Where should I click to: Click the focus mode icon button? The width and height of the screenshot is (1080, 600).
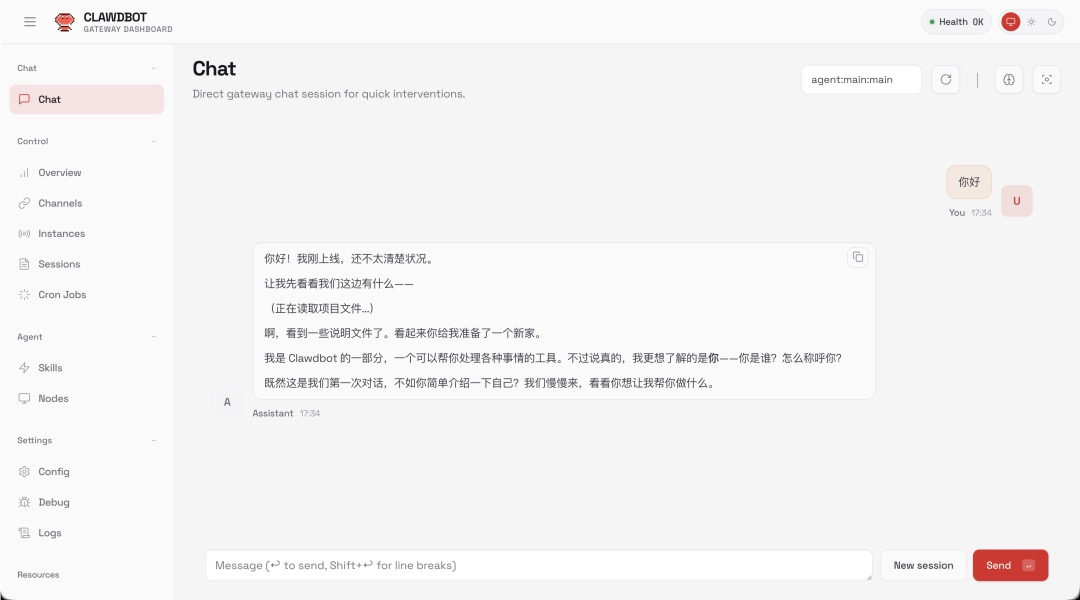[x=1046, y=80]
